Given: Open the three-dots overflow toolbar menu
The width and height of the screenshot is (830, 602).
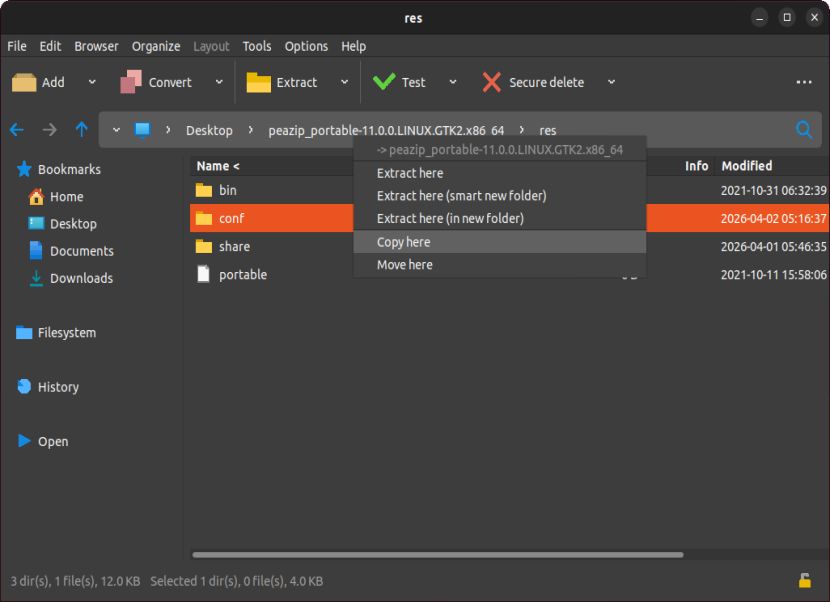Looking at the screenshot, I should [804, 82].
